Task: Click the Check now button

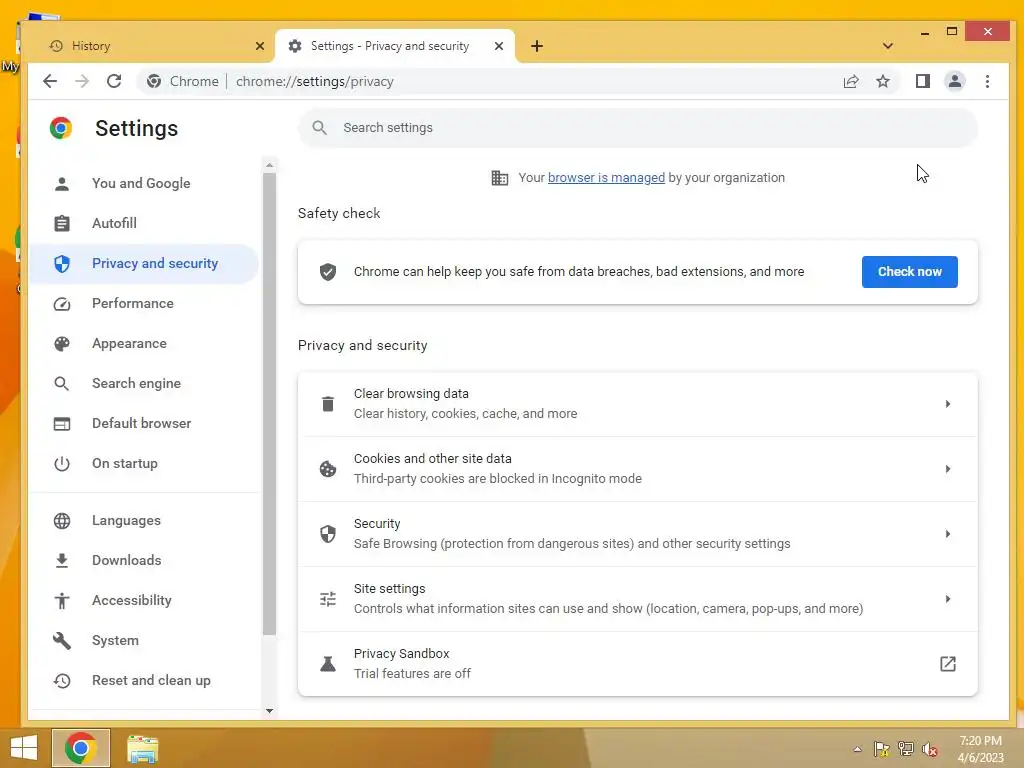Action: click(x=910, y=272)
